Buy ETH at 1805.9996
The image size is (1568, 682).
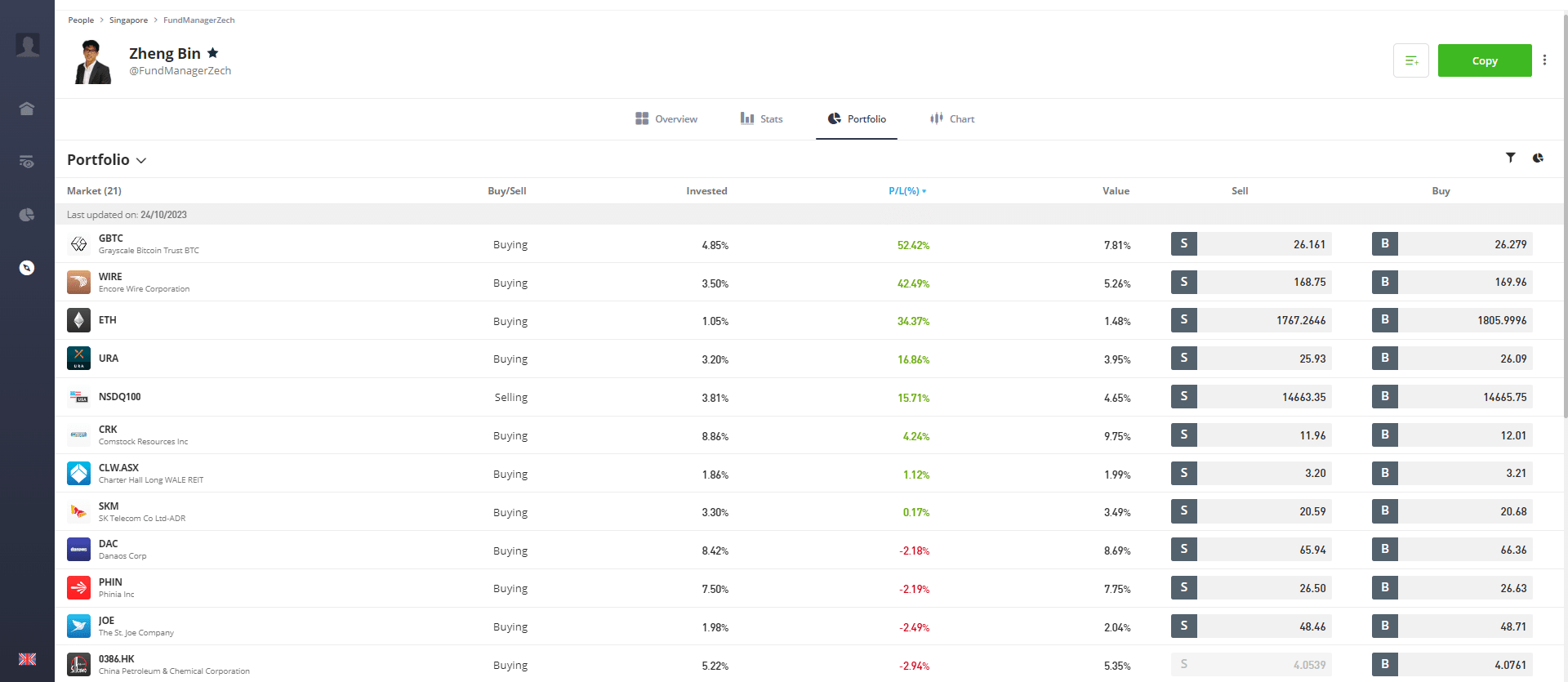(1452, 320)
